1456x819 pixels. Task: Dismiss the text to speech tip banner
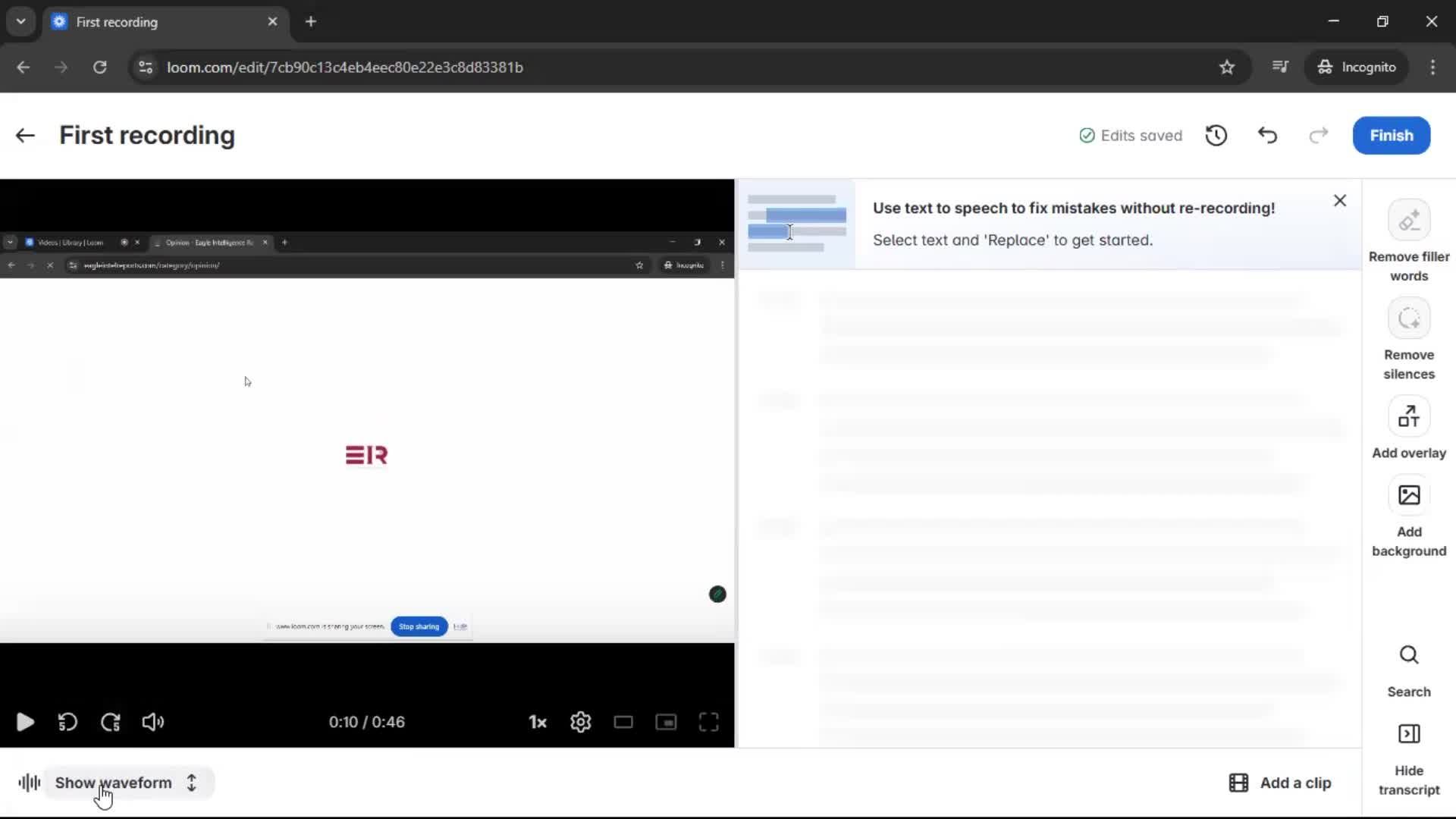[1339, 201]
